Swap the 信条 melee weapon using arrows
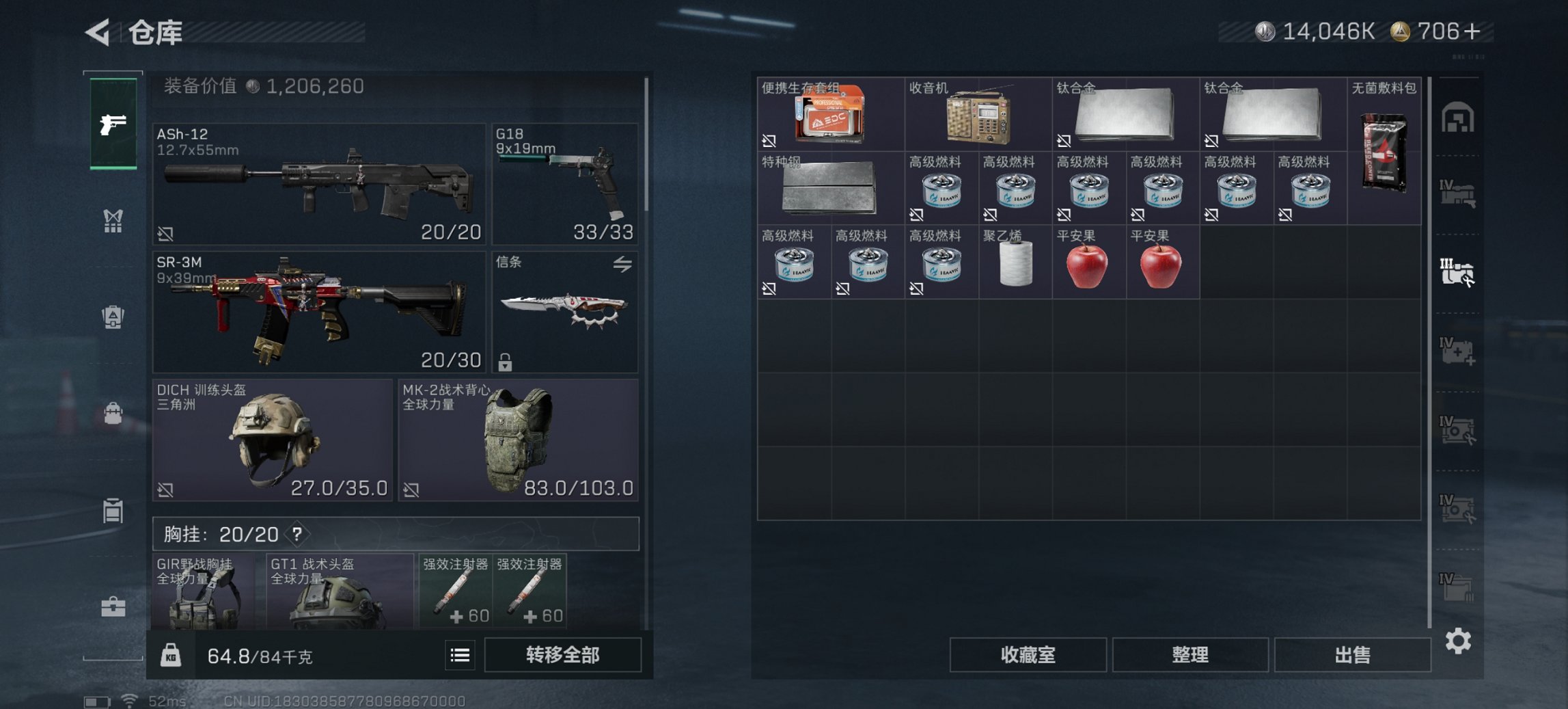 click(622, 264)
